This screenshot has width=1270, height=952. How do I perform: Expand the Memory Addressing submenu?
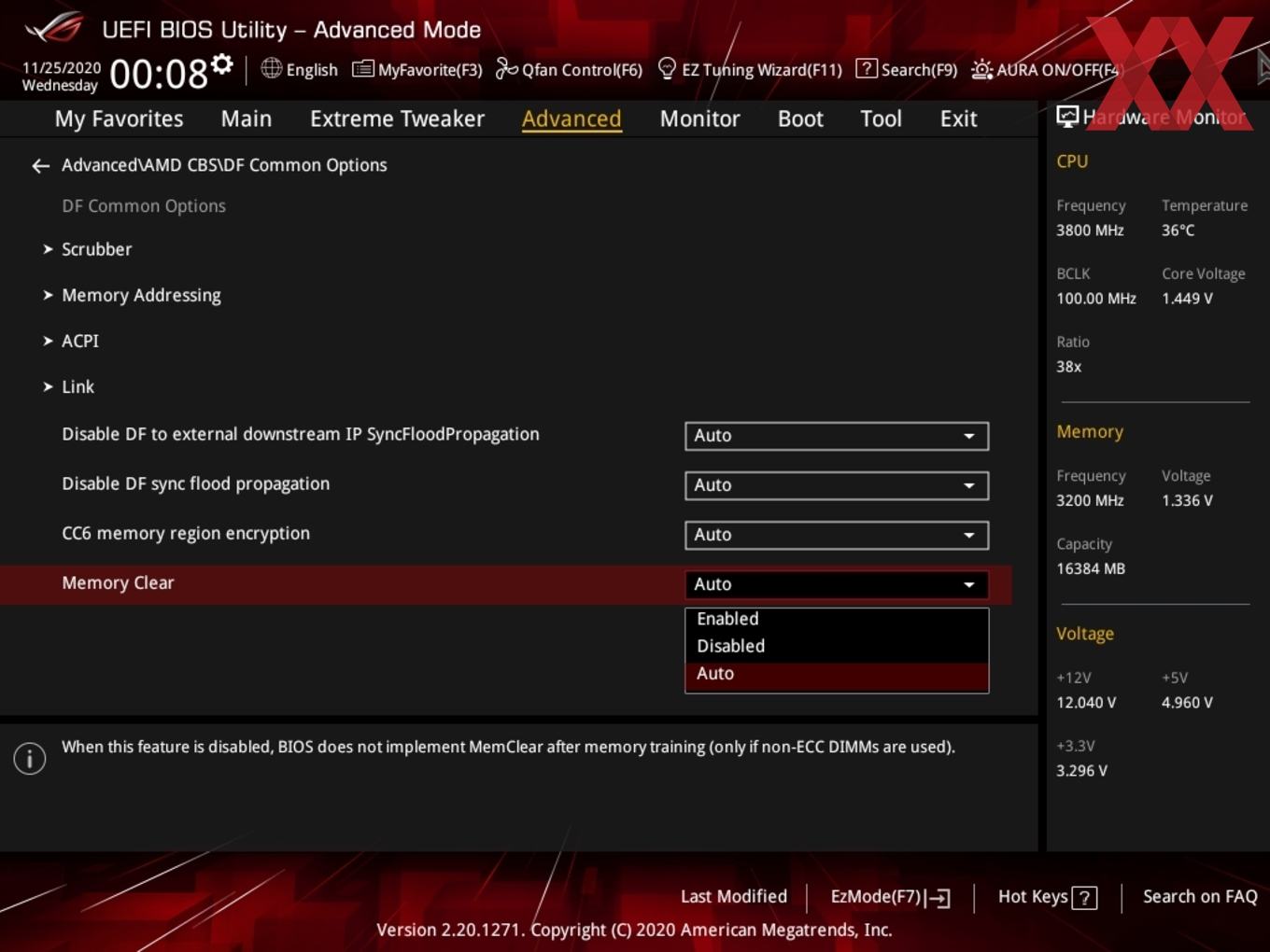132,295
